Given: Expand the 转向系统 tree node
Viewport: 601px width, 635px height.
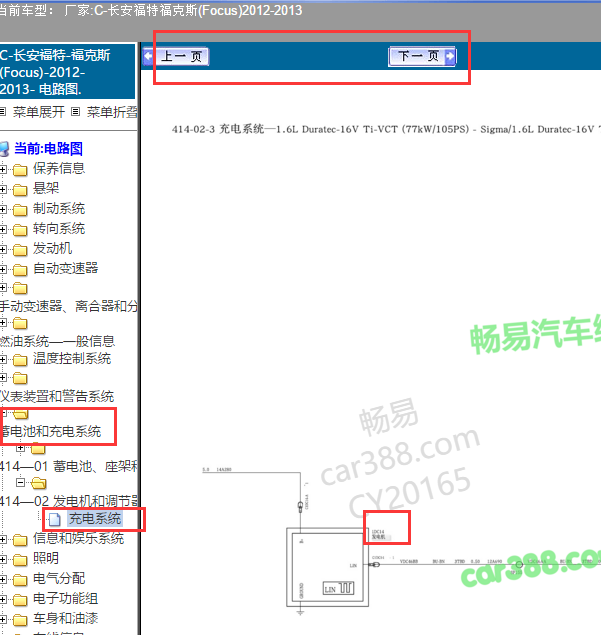Looking at the screenshot, I should [3, 229].
